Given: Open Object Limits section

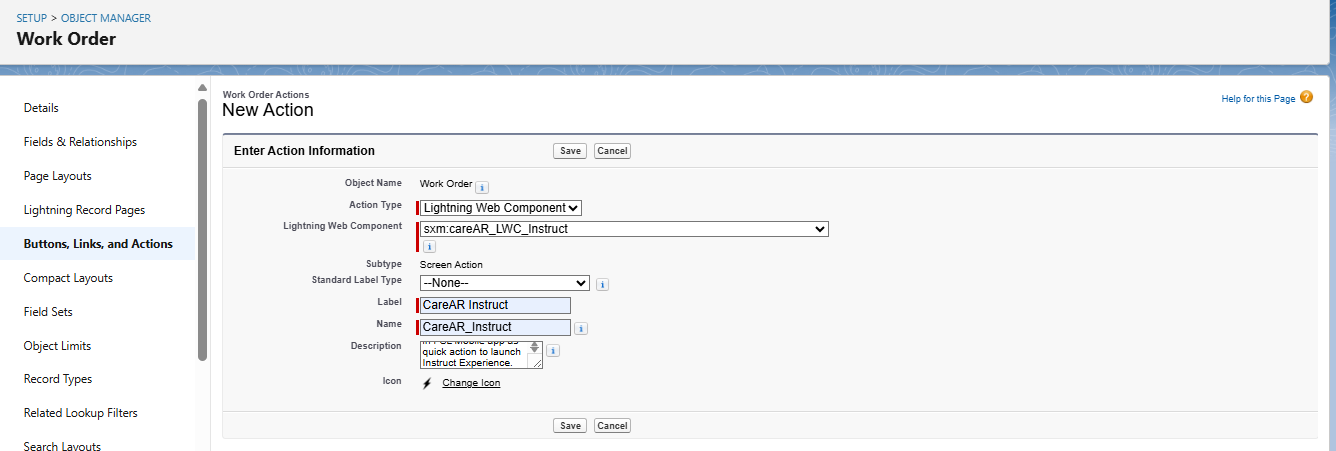Looking at the screenshot, I should 57,346.
